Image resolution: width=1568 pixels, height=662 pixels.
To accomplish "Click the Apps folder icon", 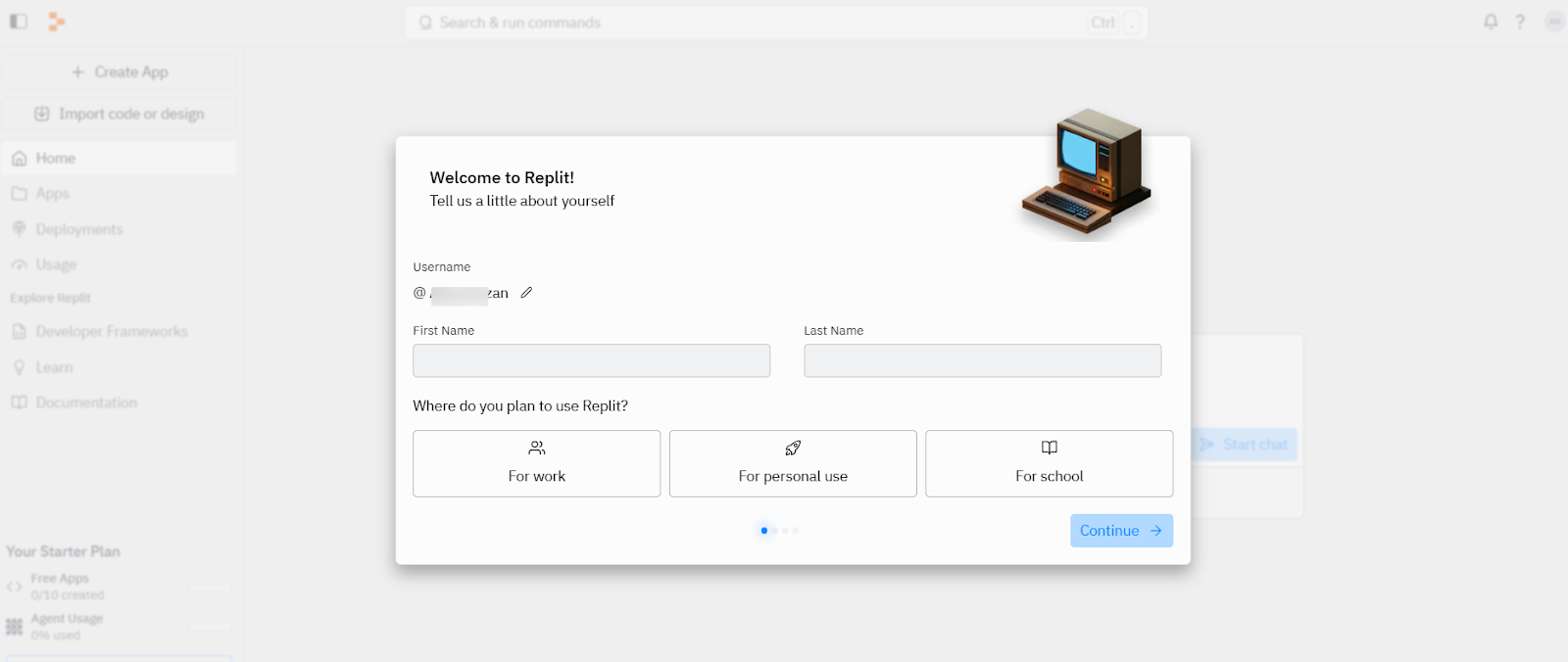I will click(x=19, y=194).
